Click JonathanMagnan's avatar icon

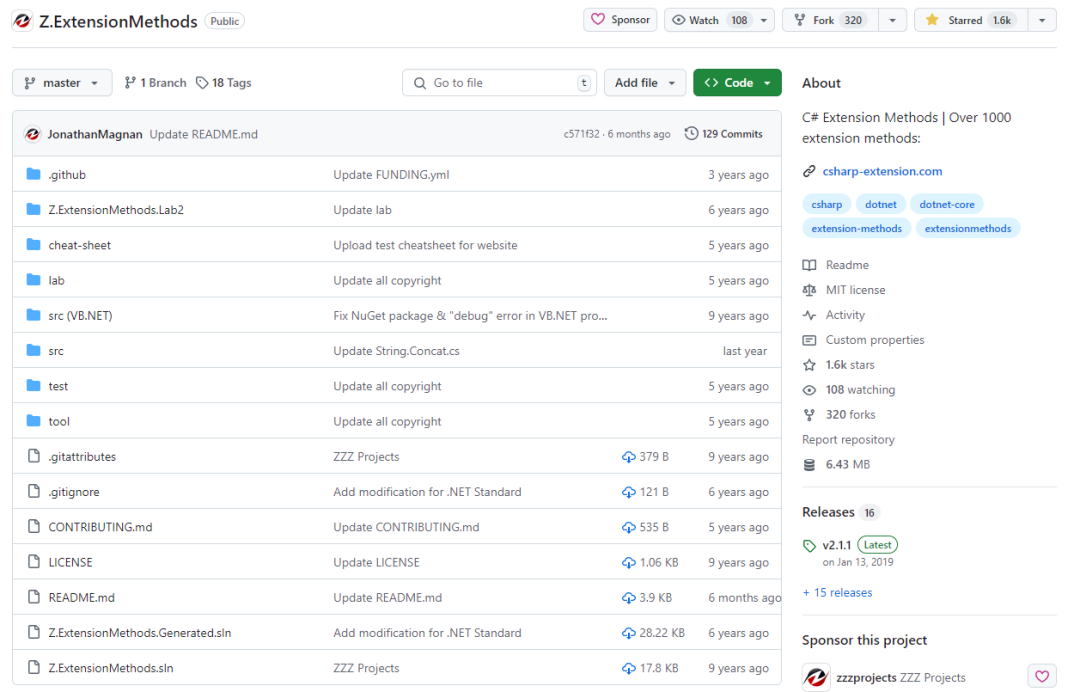click(x=33, y=134)
